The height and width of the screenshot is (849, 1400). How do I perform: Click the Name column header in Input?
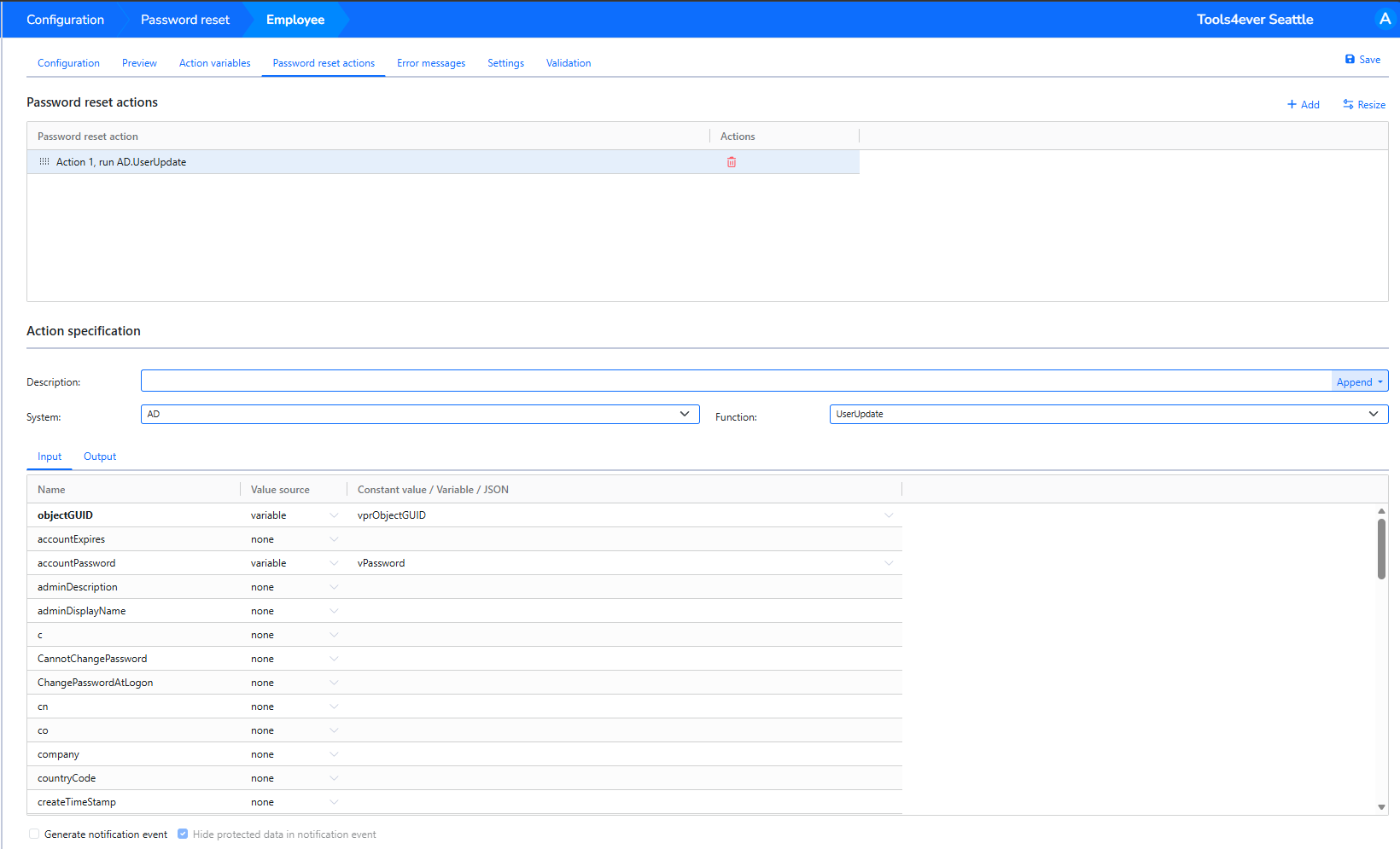point(51,490)
